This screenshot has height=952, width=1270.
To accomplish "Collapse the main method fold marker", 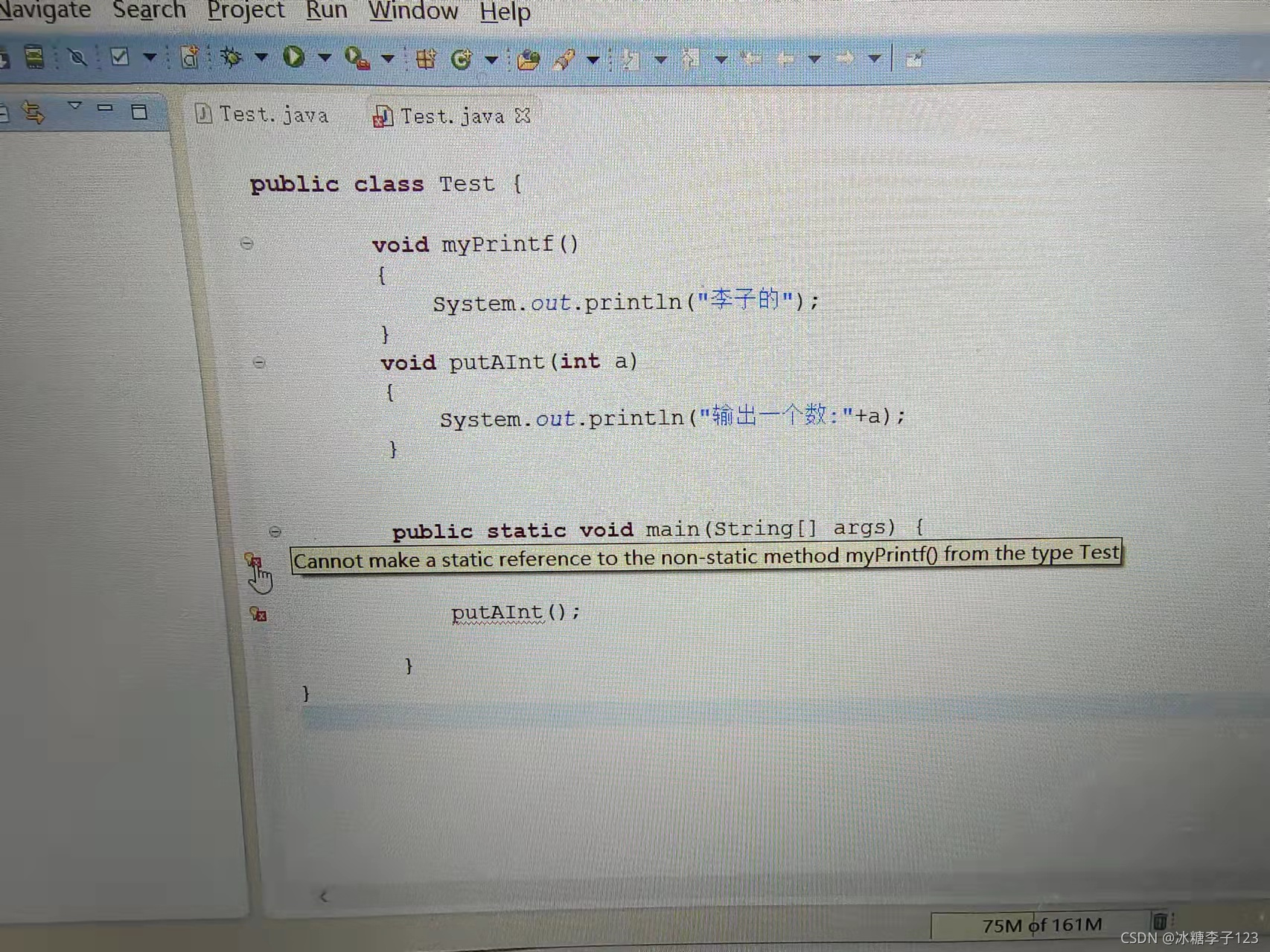I will pyautogui.click(x=275, y=531).
